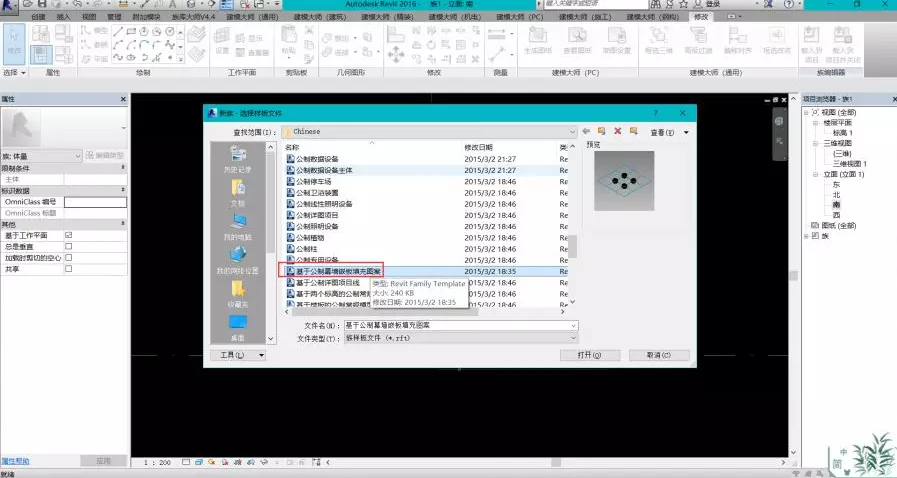The image size is (897, 478).
Task: Click the 文件名 input field
Action: (457, 325)
